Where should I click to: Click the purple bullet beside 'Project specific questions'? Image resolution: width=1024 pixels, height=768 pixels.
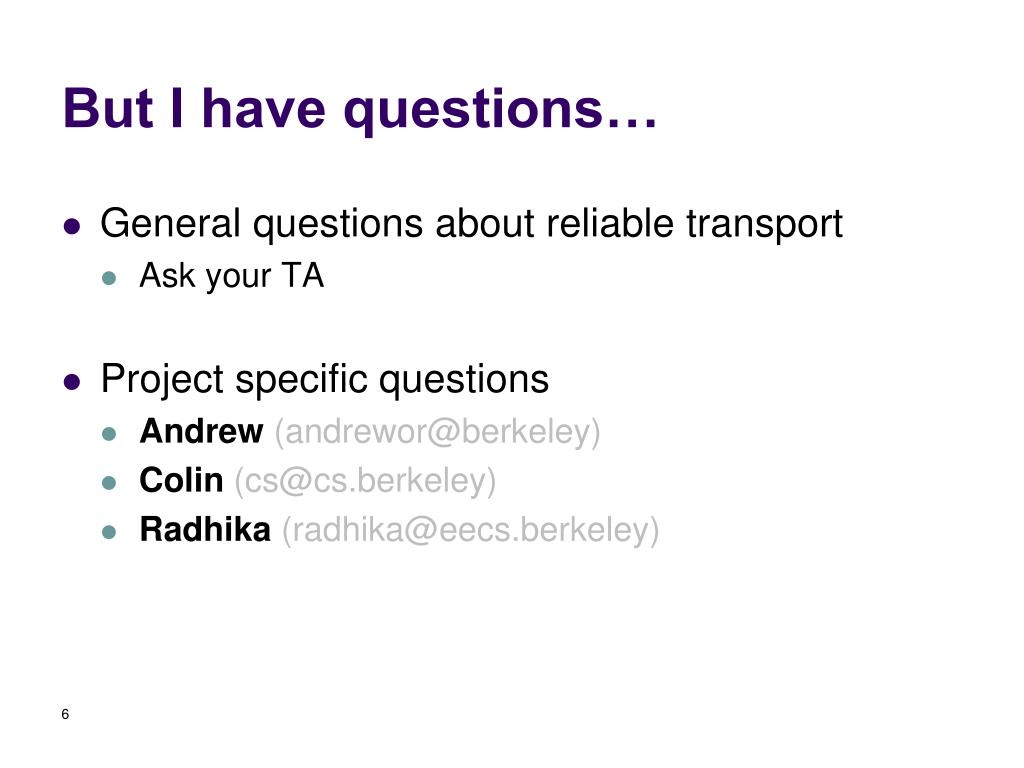pyautogui.click(x=72, y=381)
